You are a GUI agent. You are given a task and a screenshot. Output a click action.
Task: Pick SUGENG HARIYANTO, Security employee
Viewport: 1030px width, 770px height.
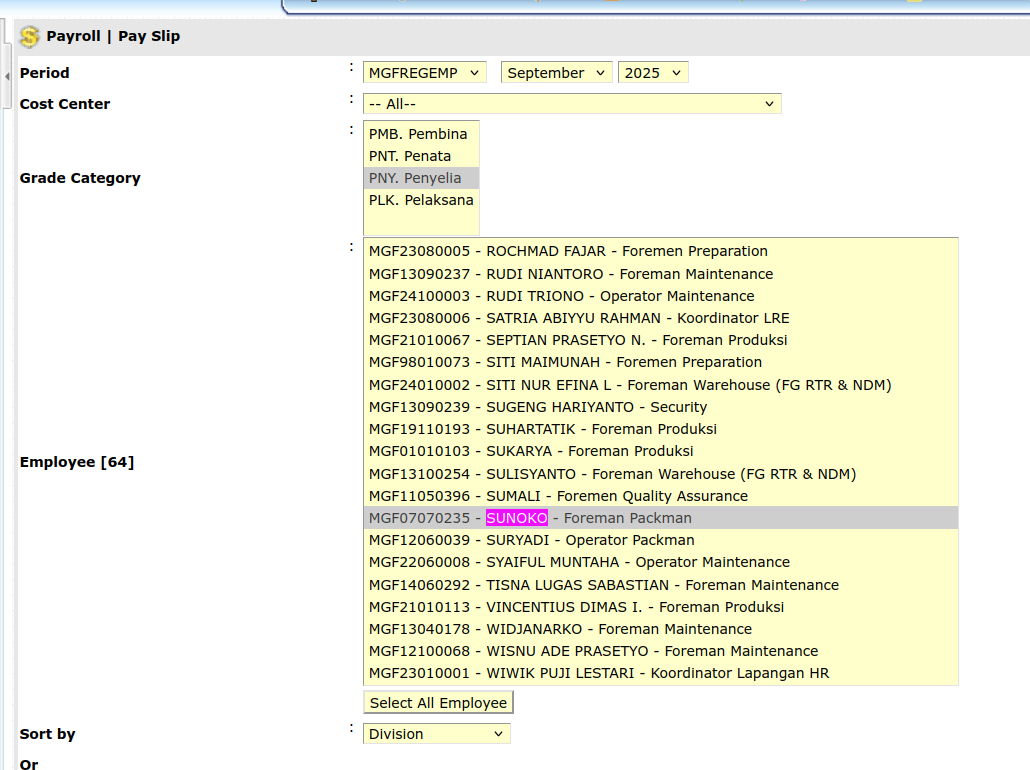(537, 407)
